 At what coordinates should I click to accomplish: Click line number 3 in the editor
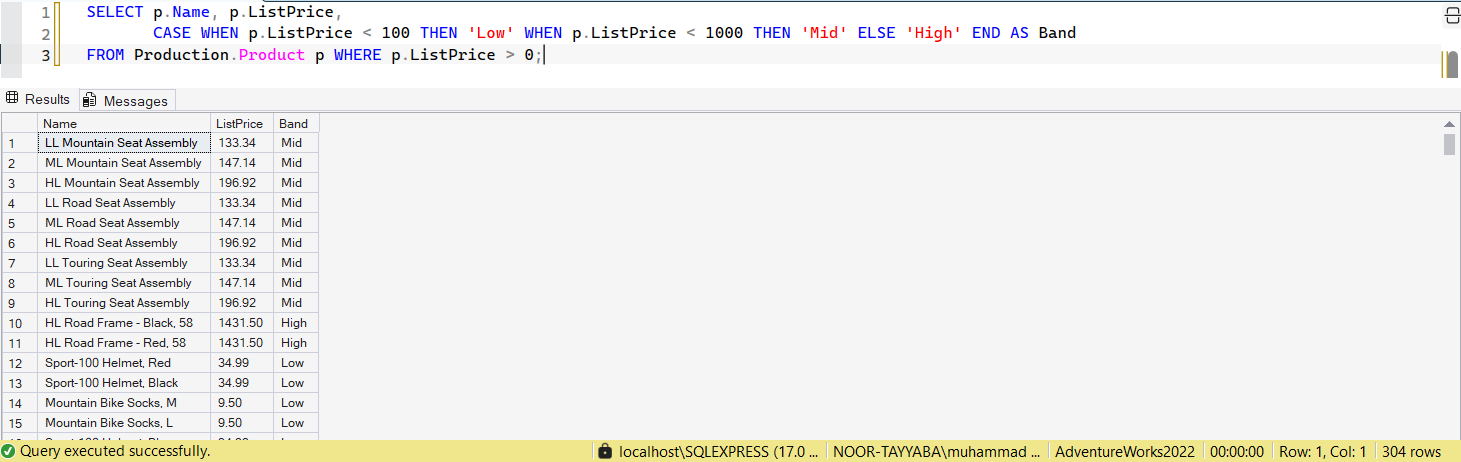coord(45,55)
